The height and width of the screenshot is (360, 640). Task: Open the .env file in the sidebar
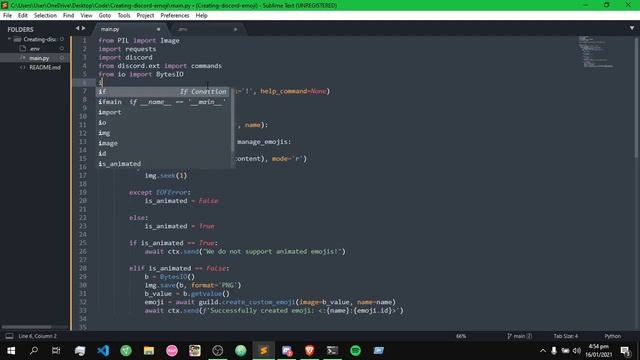(x=35, y=49)
